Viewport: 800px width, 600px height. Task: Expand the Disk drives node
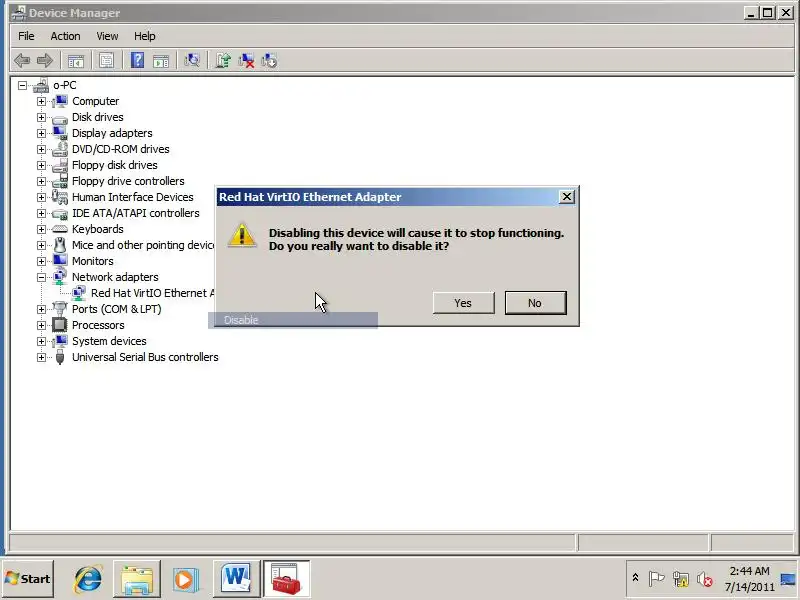(x=41, y=117)
